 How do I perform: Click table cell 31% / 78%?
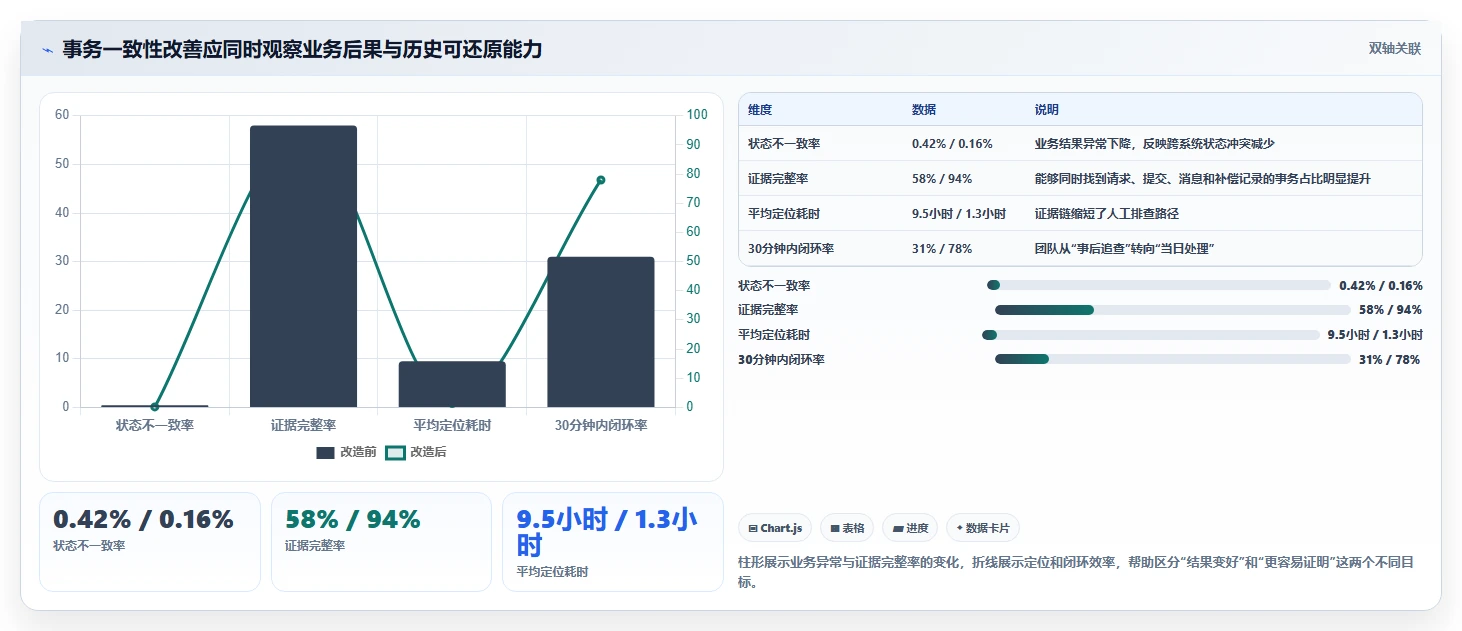[942, 249]
